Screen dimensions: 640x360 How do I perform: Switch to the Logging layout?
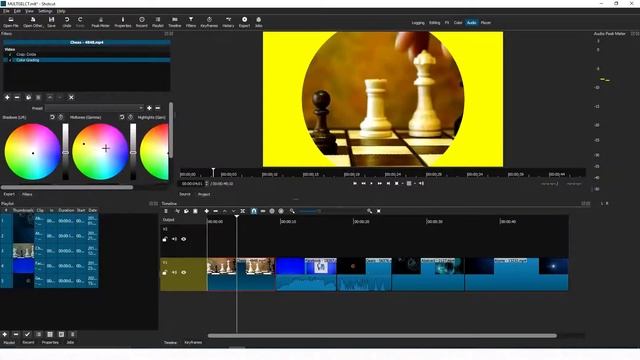coord(418,23)
